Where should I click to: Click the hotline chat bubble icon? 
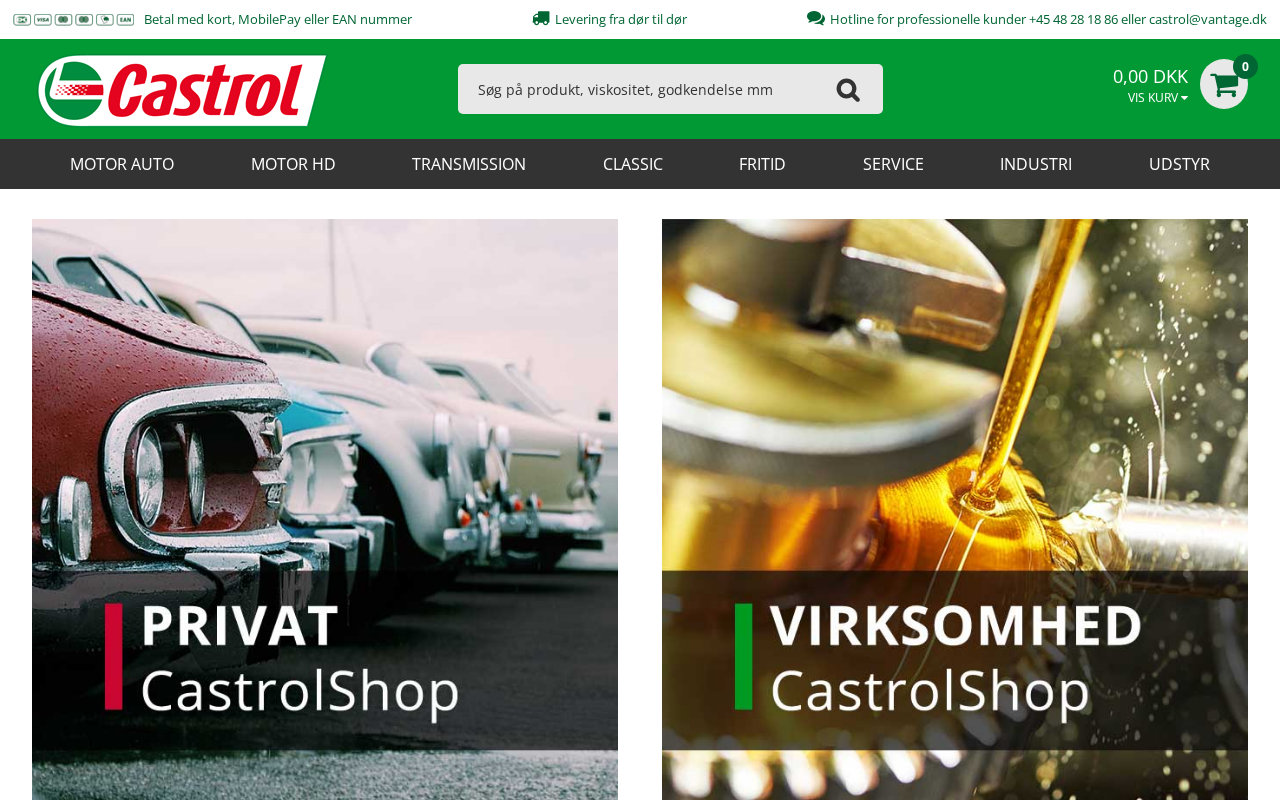click(x=816, y=18)
